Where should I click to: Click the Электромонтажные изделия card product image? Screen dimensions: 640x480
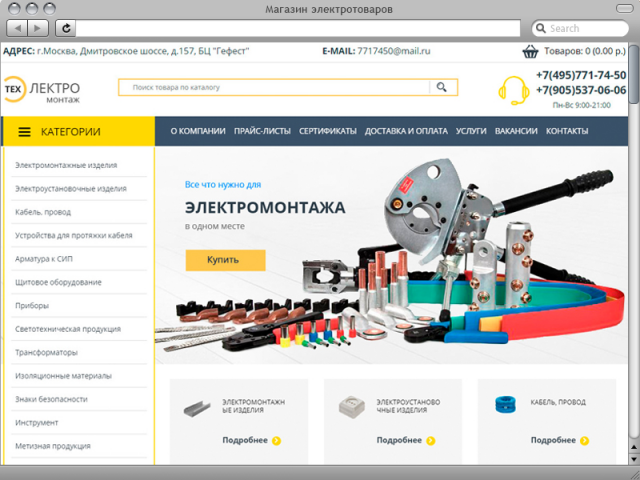[x=197, y=408]
